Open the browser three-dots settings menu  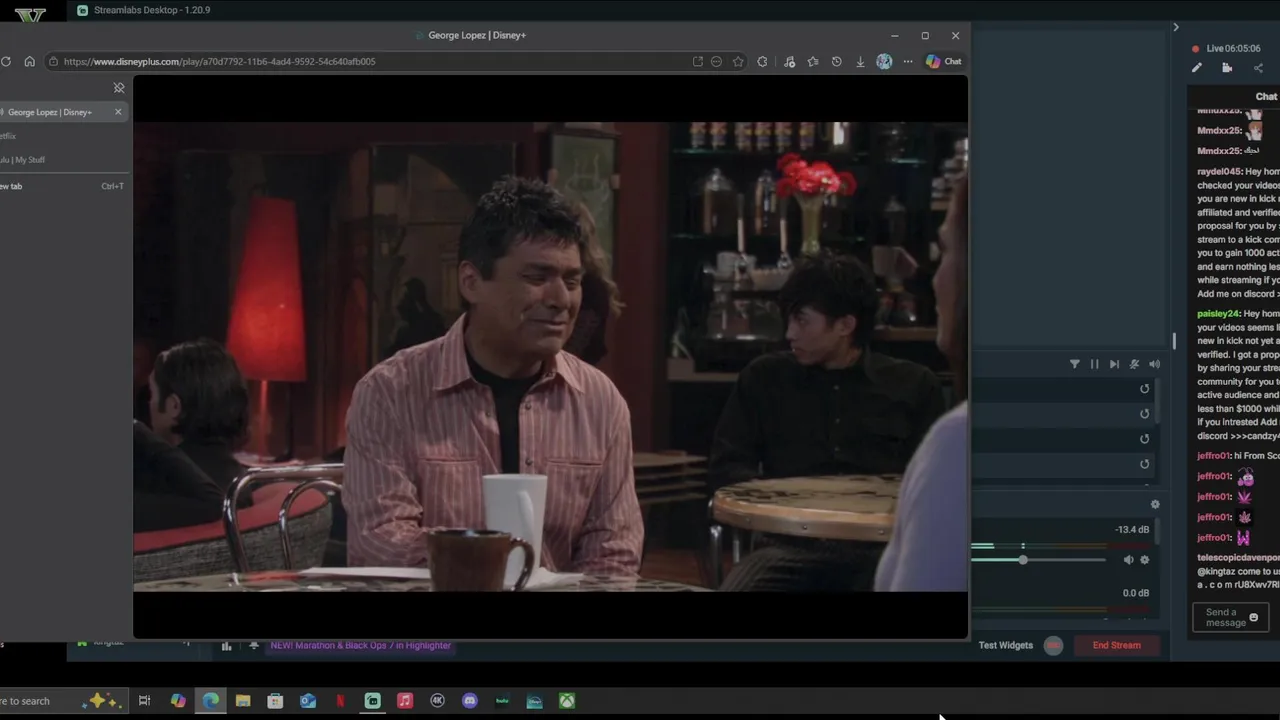pyautogui.click(x=908, y=61)
